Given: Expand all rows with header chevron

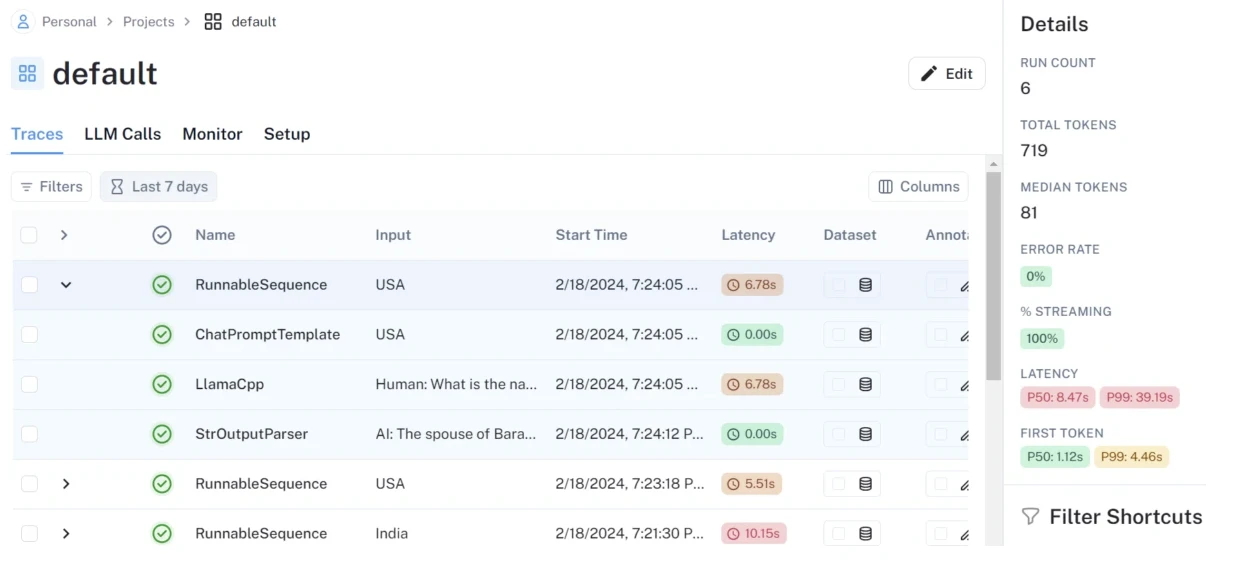Looking at the screenshot, I should 64,235.
